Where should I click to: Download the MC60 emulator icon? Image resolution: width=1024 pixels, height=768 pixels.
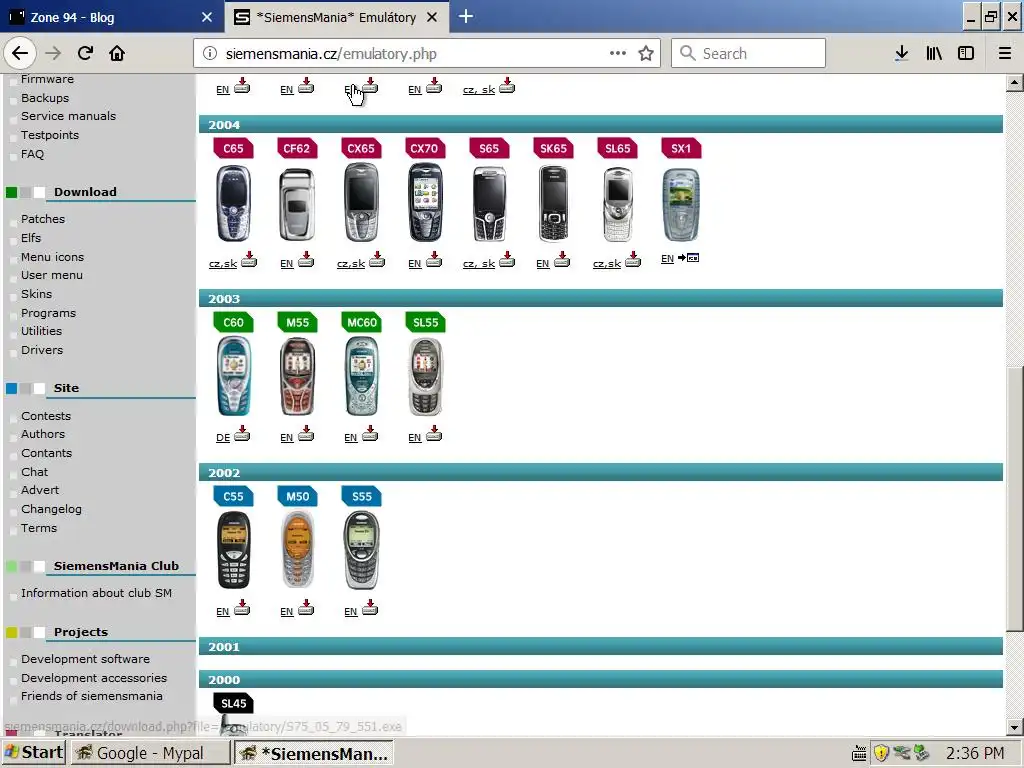(370, 434)
